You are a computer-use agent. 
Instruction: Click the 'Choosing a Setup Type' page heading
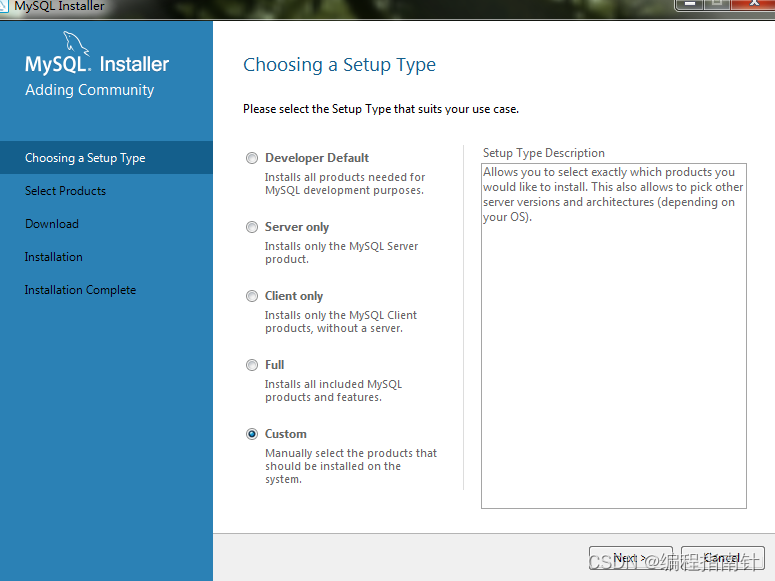click(x=340, y=65)
